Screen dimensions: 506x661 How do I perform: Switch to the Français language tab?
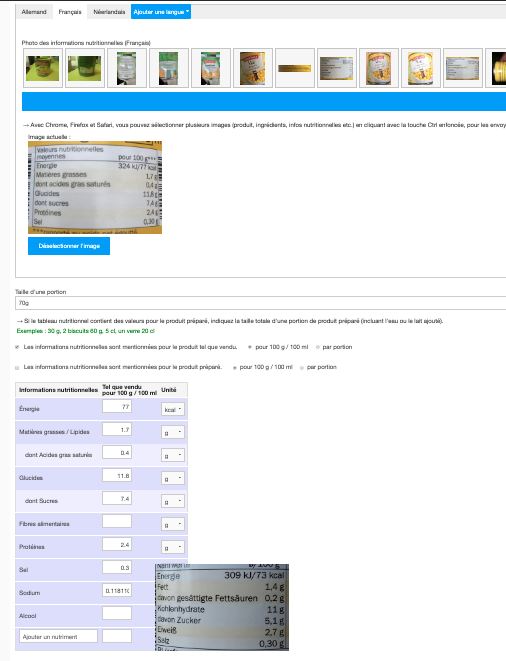[x=70, y=12]
